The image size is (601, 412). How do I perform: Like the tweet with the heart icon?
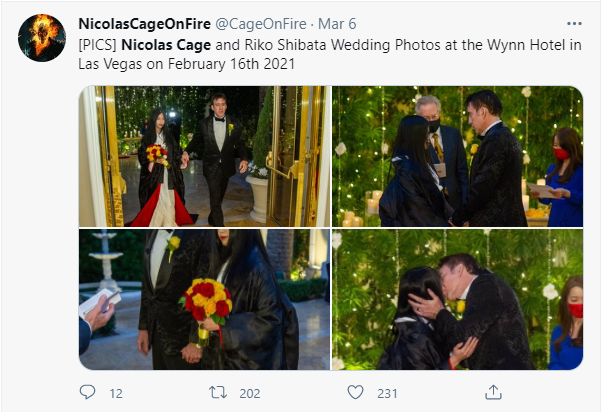pyautogui.click(x=355, y=392)
